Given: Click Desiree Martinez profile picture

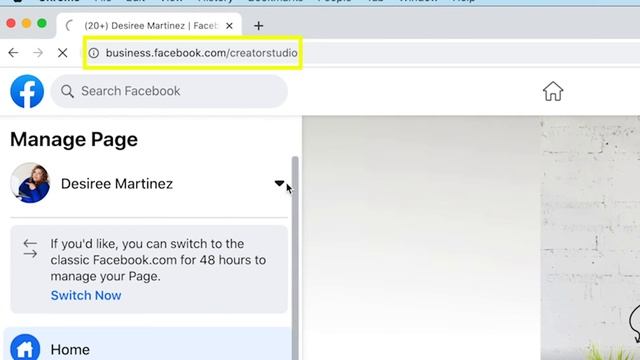Looking at the screenshot, I should 30,183.
